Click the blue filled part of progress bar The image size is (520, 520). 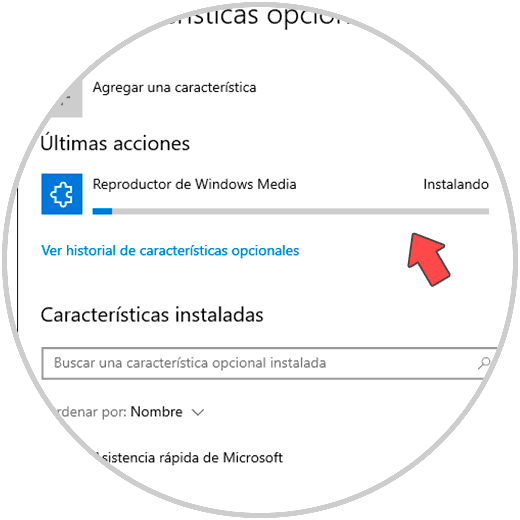pyautogui.click(x=102, y=211)
